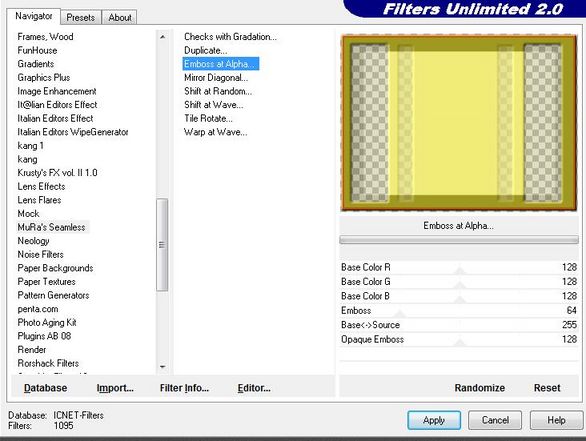Open the Import dialog
586x441 pixels.
[115, 388]
